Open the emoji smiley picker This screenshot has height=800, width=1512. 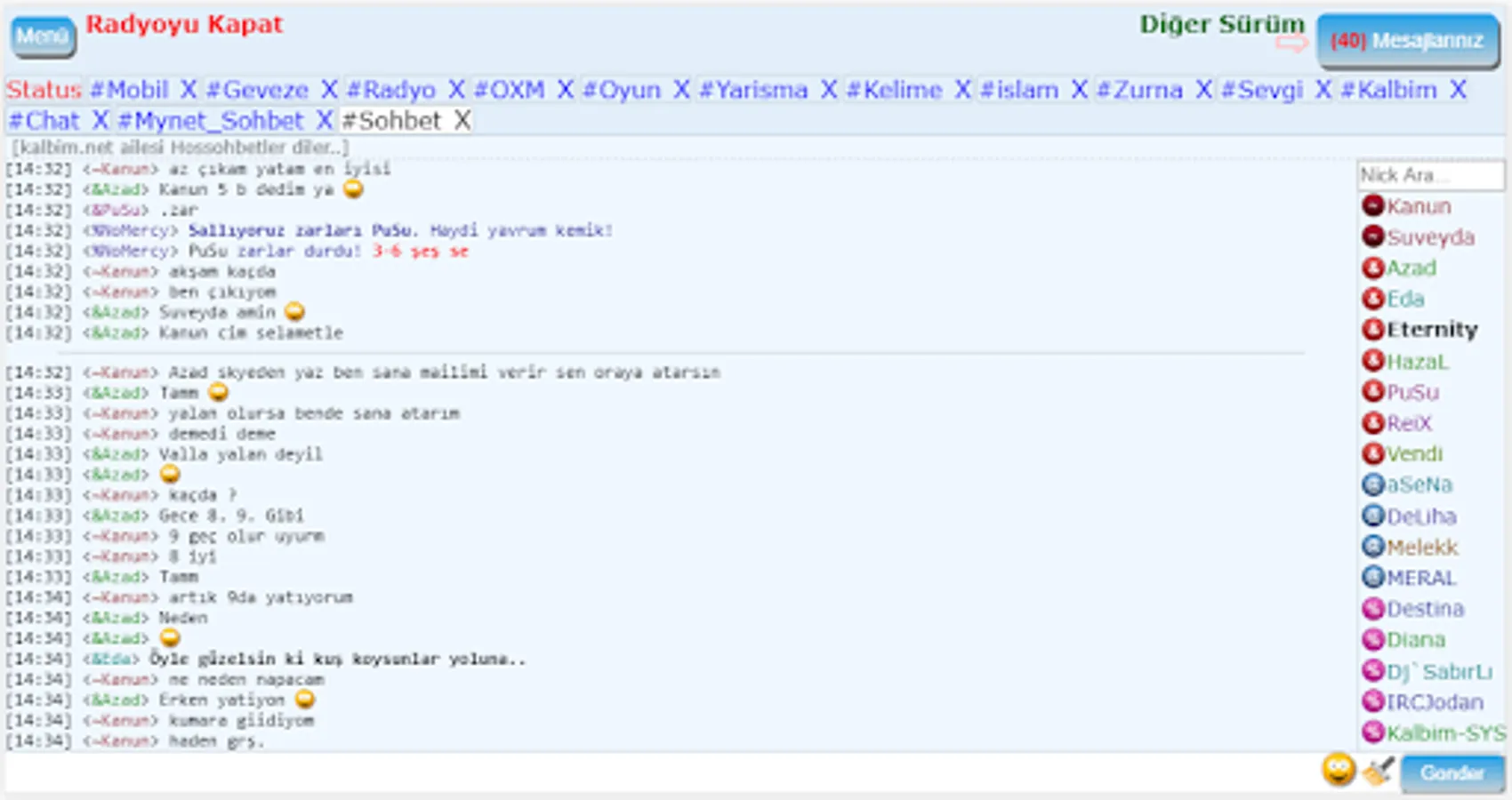pos(1338,770)
